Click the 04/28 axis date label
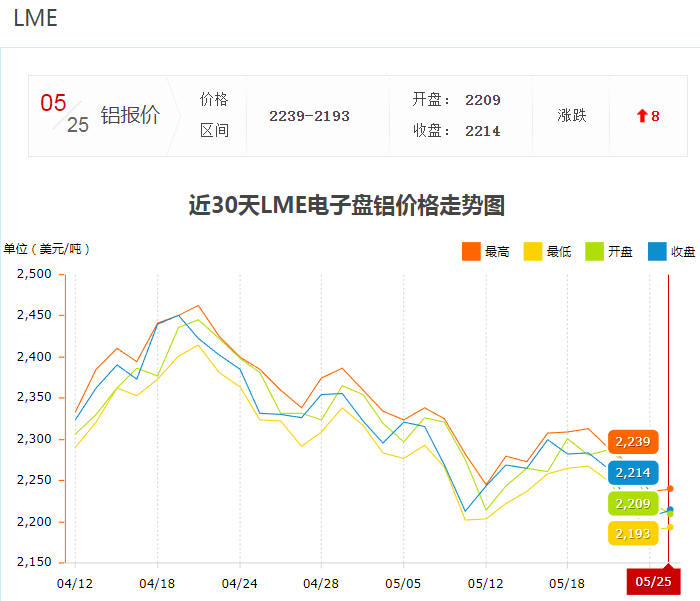The image size is (700, 601). (321, 584)
